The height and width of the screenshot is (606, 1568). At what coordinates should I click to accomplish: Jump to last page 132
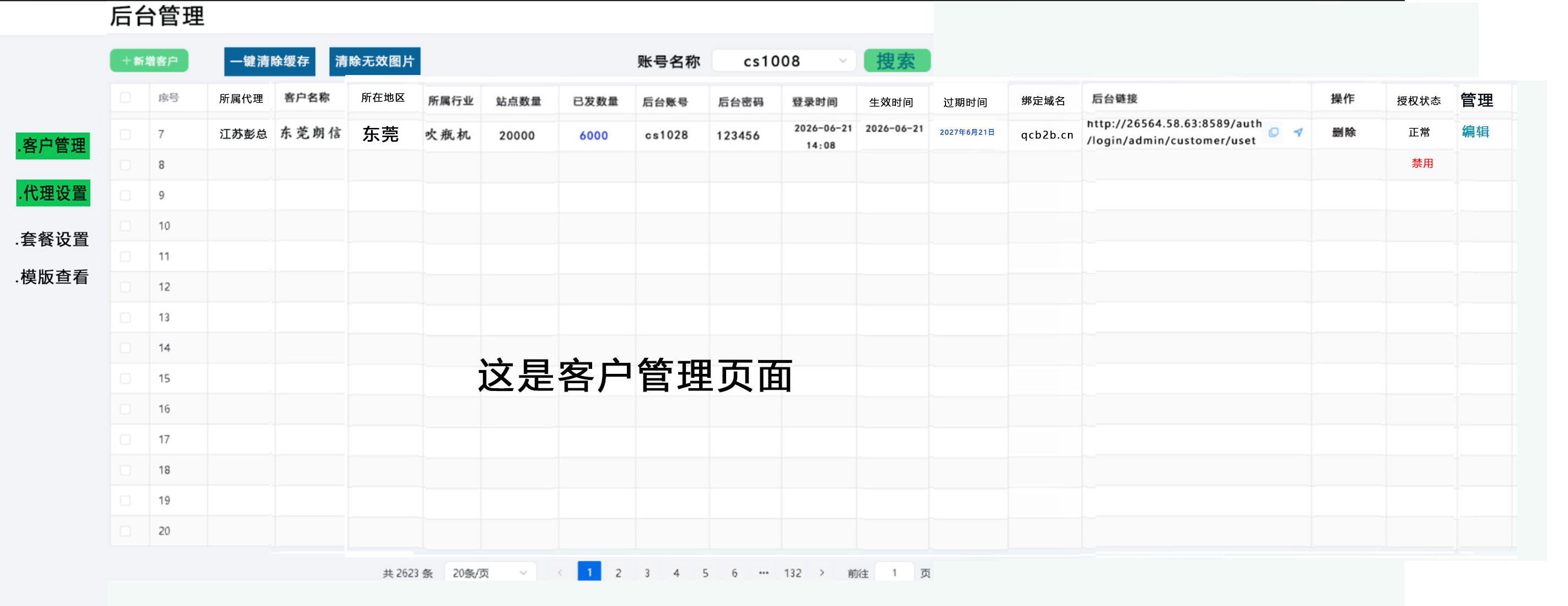[792, 572]
